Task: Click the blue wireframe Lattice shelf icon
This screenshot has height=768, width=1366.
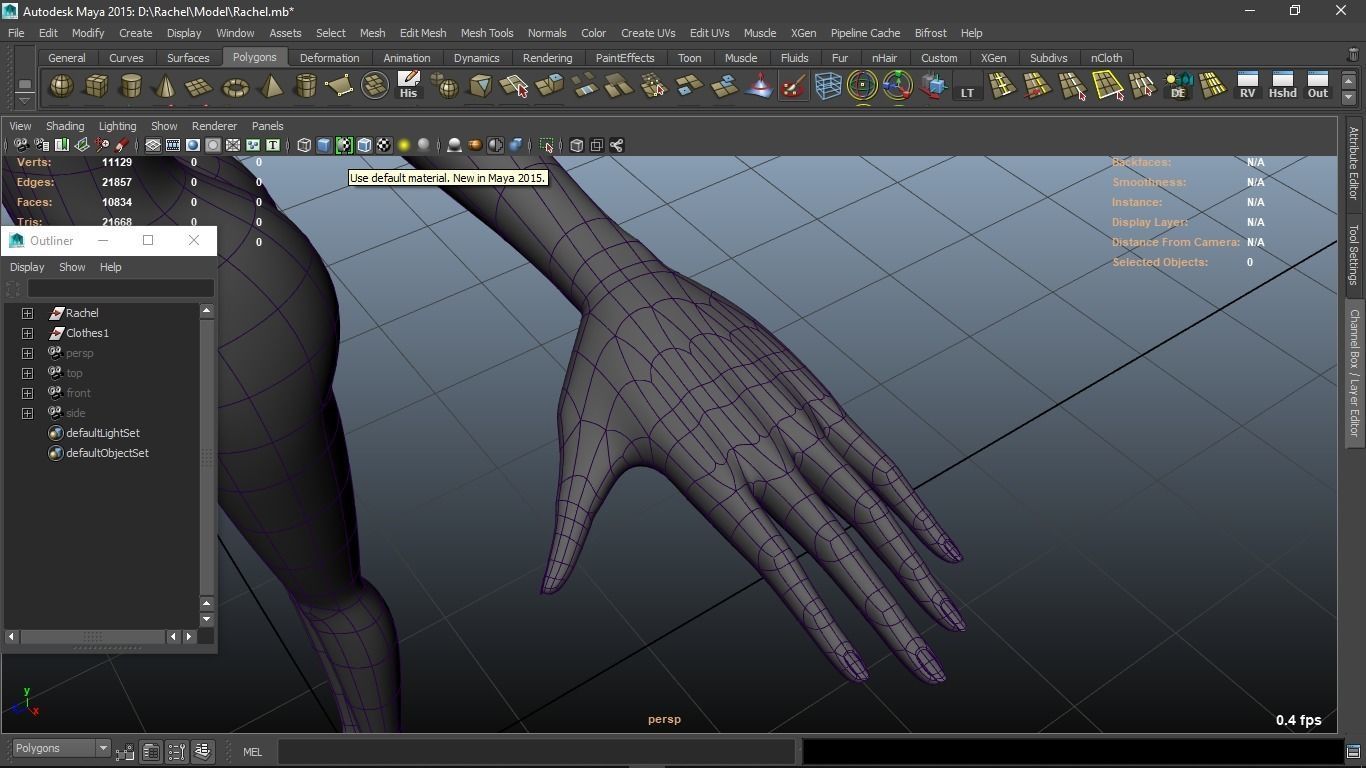Action: click(828, 87)
